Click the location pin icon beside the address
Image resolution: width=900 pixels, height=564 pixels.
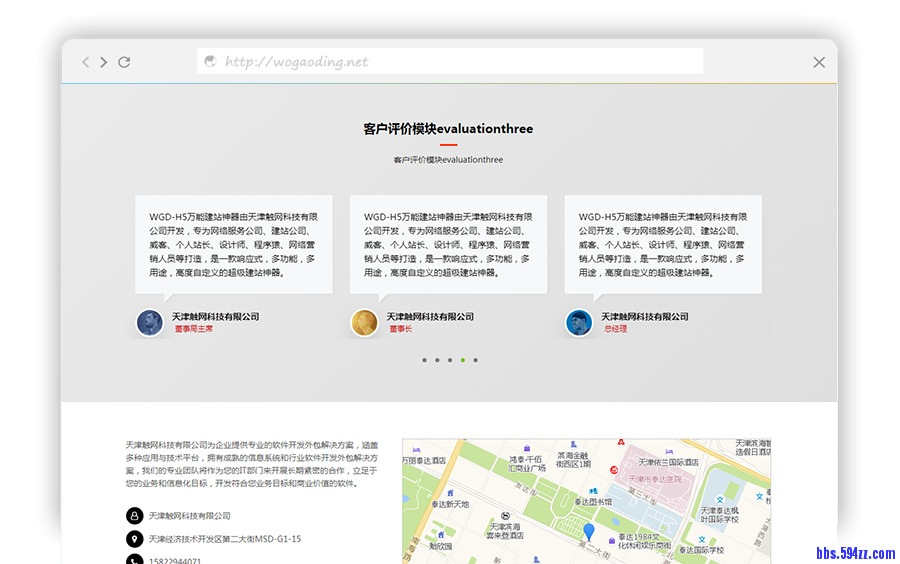point(134,539)
